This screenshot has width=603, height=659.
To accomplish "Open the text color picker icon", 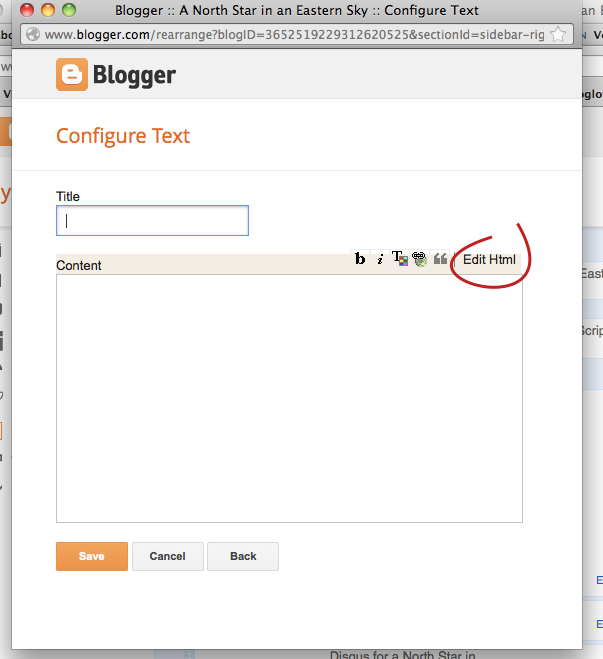I will 400,259.
